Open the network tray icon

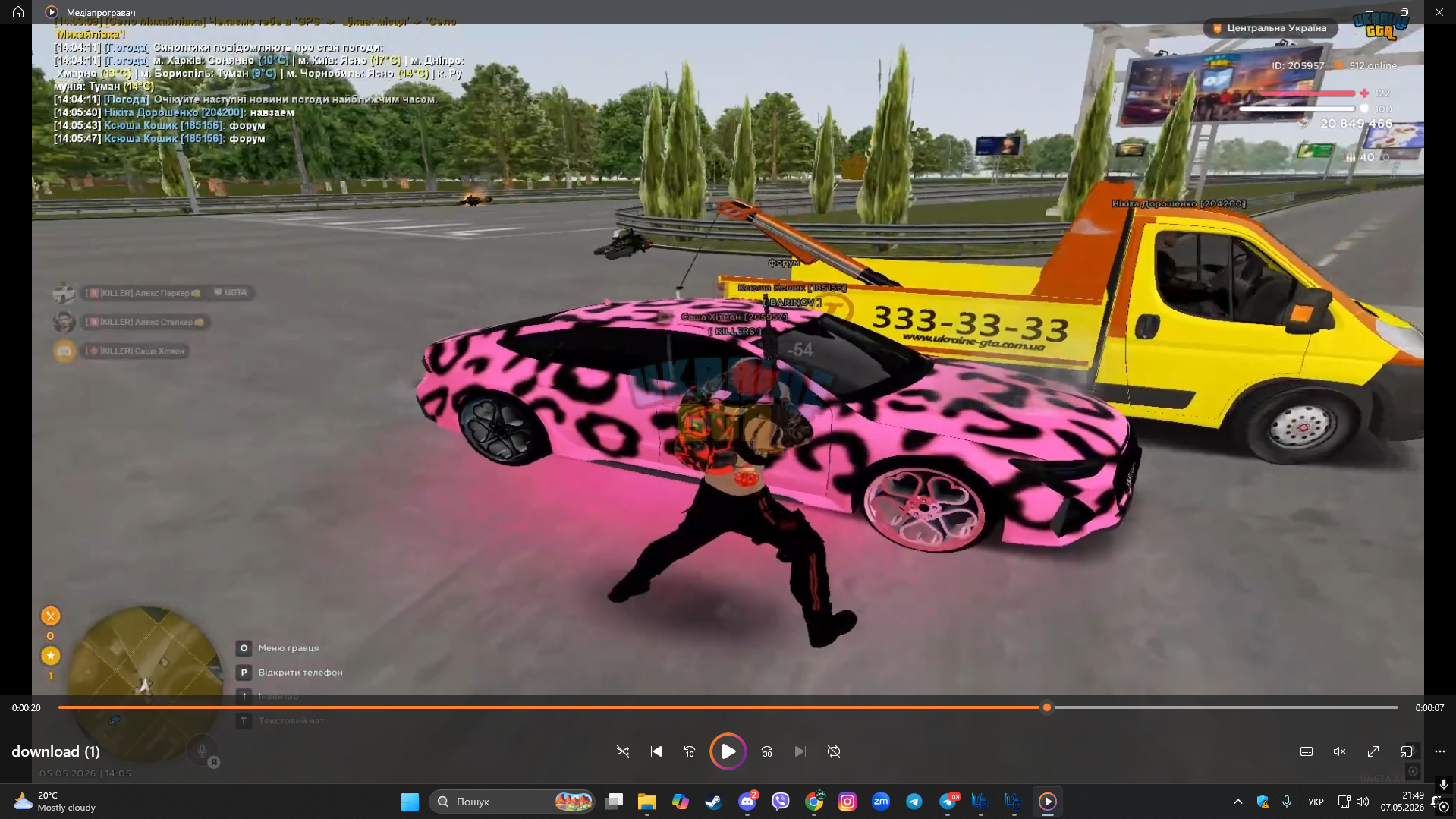point(1344,802)
